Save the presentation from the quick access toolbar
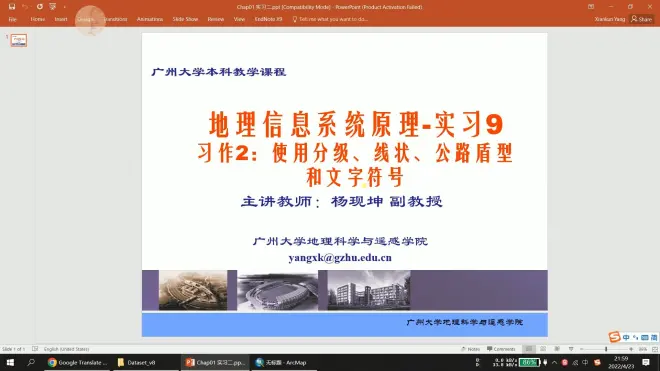660x371 pixels. pos(12,7)
